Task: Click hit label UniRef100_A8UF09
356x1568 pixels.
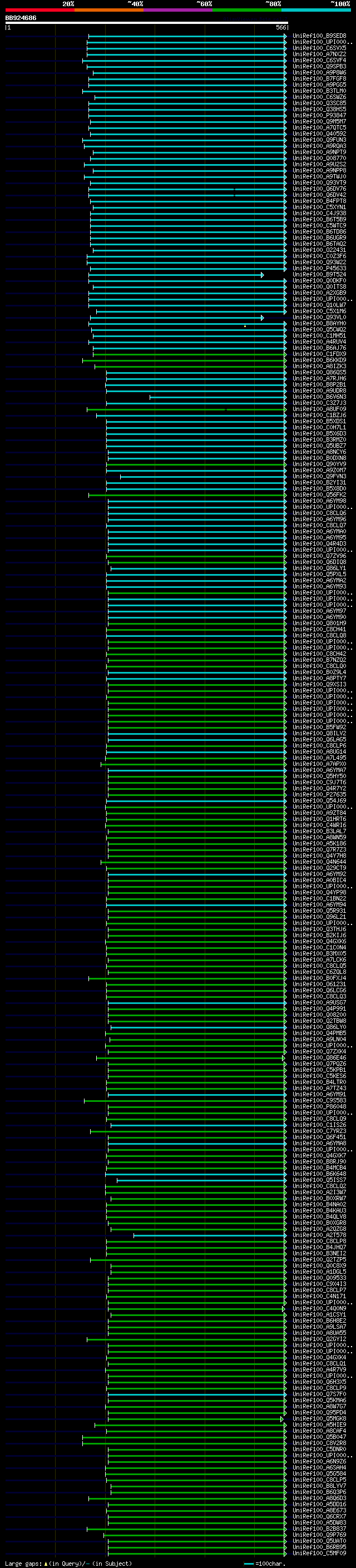Action: pyautogui.click(x=319, y=409)
